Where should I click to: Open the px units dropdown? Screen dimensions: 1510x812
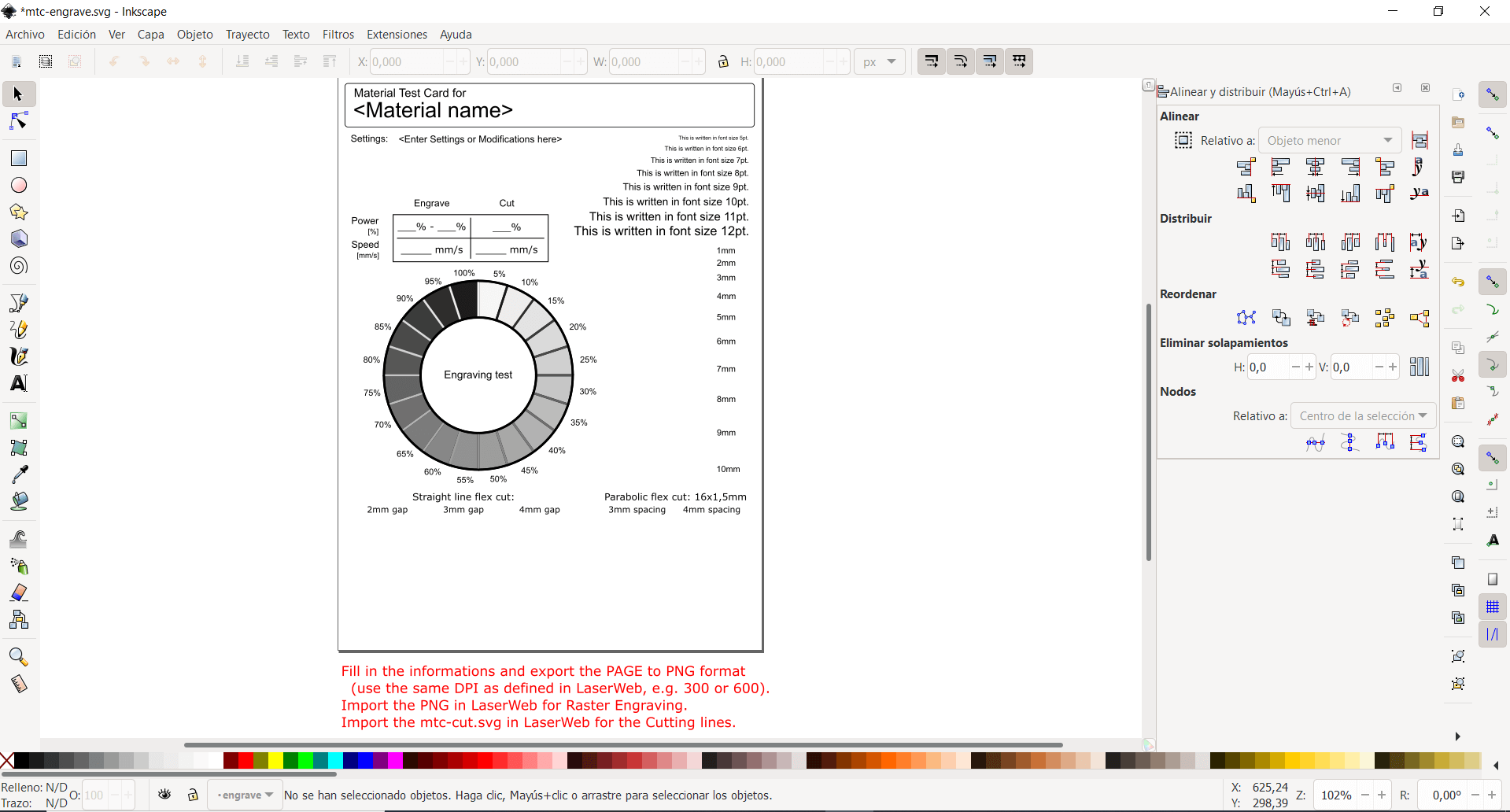[880, 61]
